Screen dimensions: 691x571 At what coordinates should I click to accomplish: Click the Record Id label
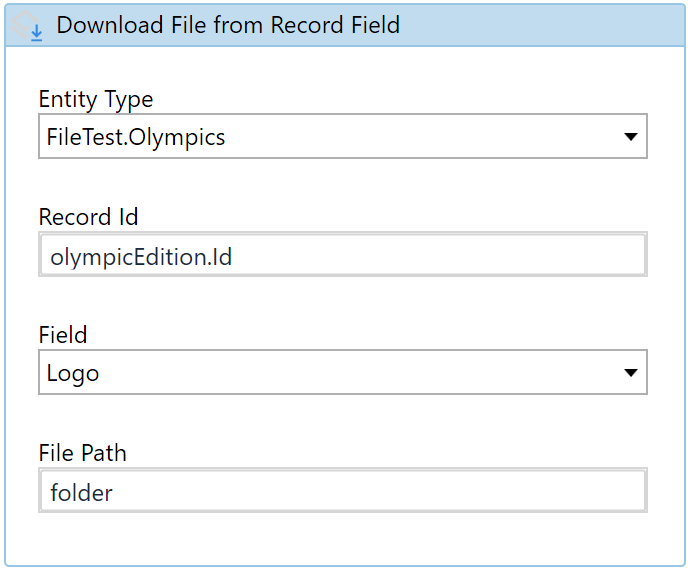(x=88, y=217)
